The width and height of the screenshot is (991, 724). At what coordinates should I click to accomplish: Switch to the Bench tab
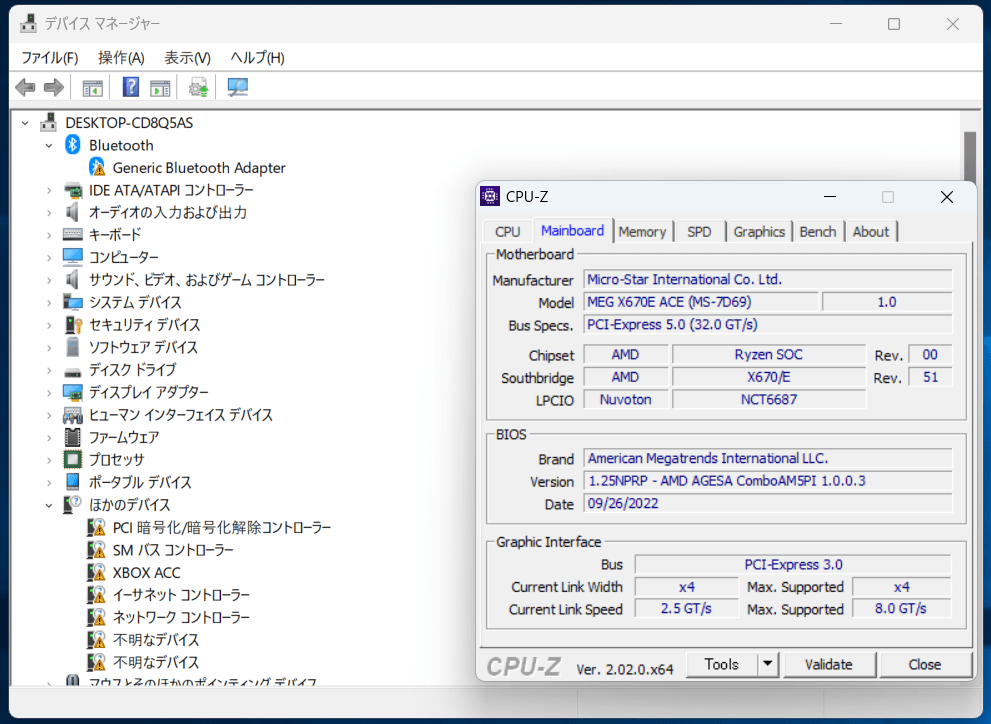pos(818,232)
